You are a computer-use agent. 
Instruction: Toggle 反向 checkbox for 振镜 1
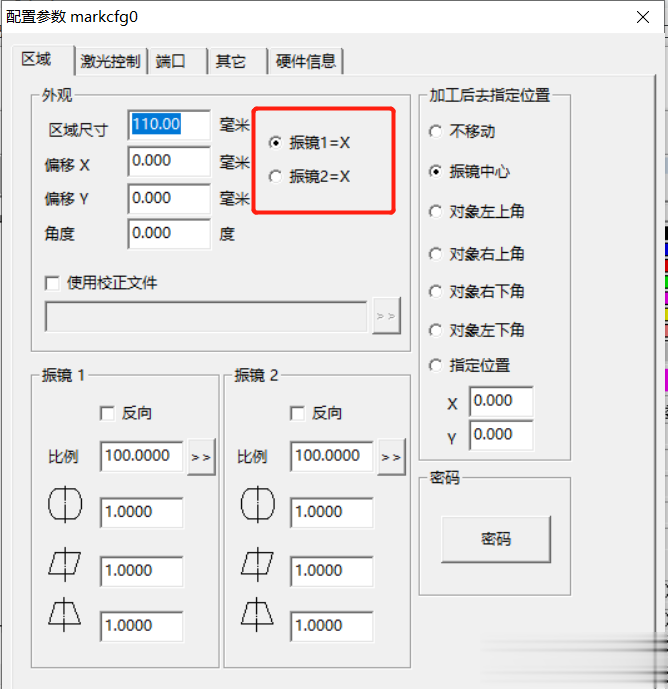coord(126,413)
